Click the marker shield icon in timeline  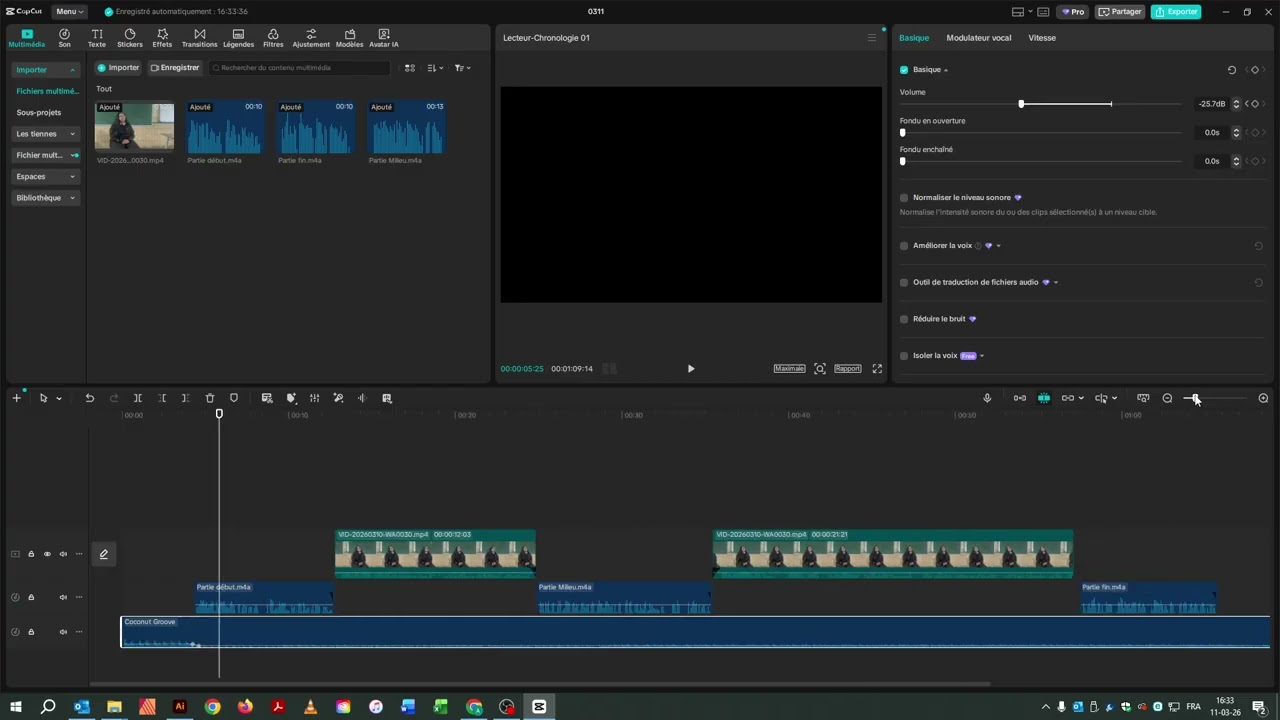[x=234, y=398]
